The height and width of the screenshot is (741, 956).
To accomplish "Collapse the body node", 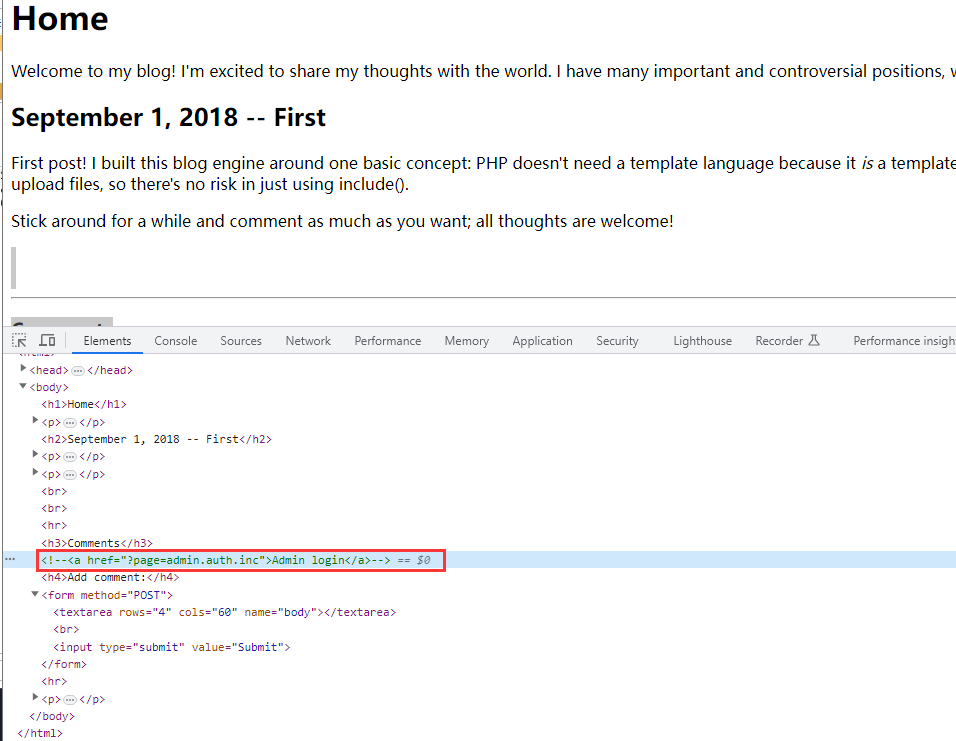I will point(23,386).
